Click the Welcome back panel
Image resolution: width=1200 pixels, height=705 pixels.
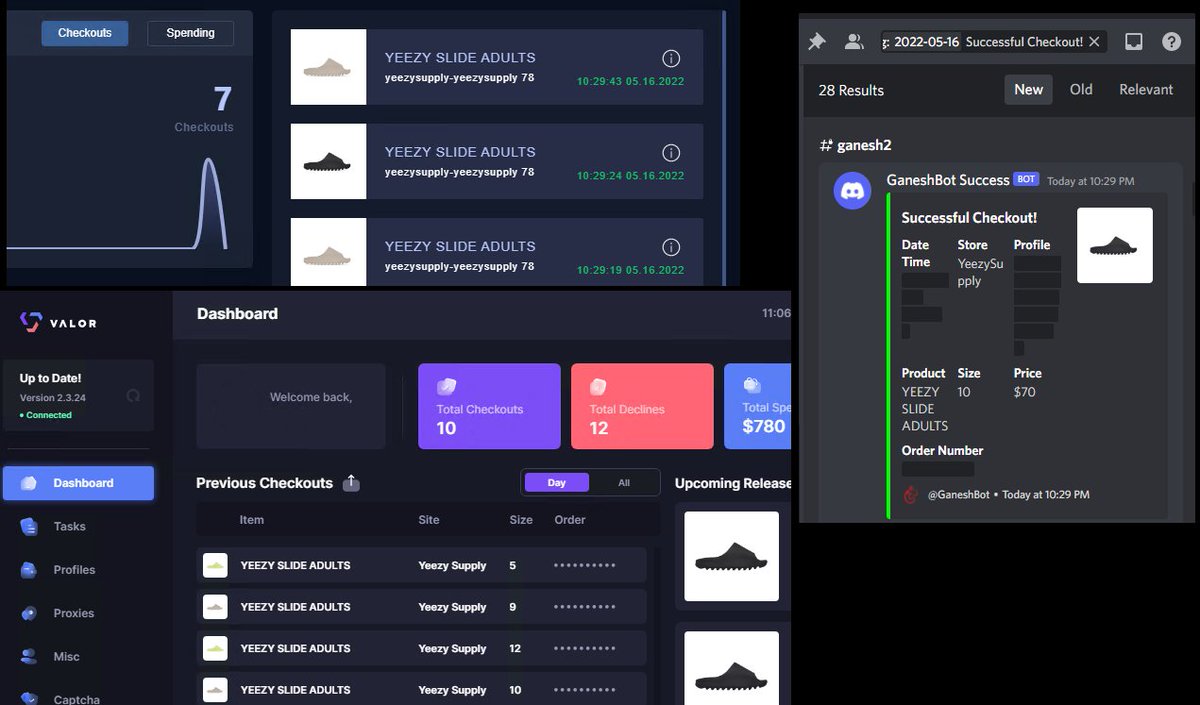click(290, 406)
